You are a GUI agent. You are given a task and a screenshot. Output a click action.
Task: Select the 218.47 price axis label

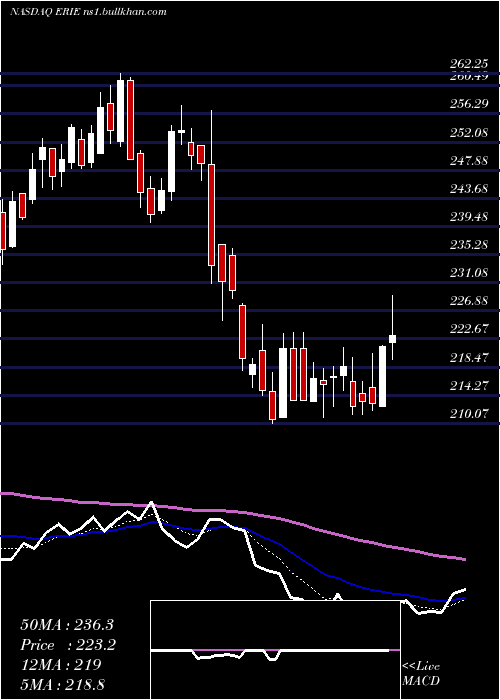(469, 358)
